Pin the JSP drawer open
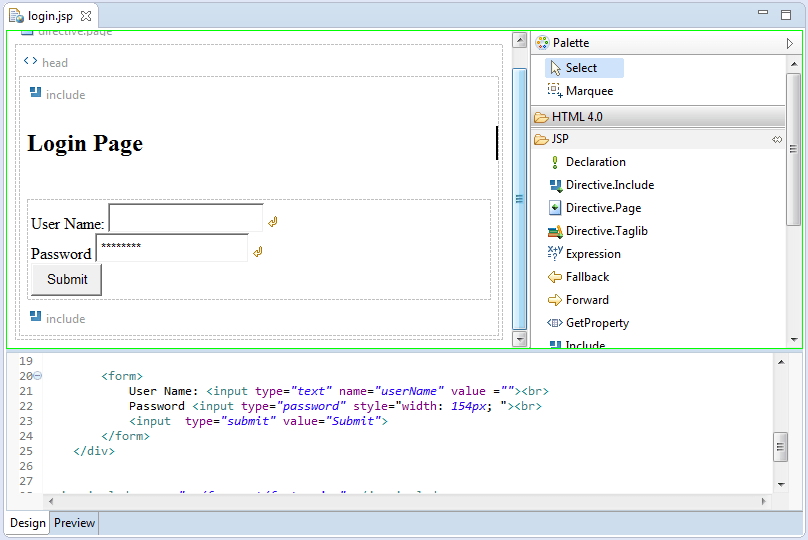Screen dimensions: 808x540 [777, 140]
